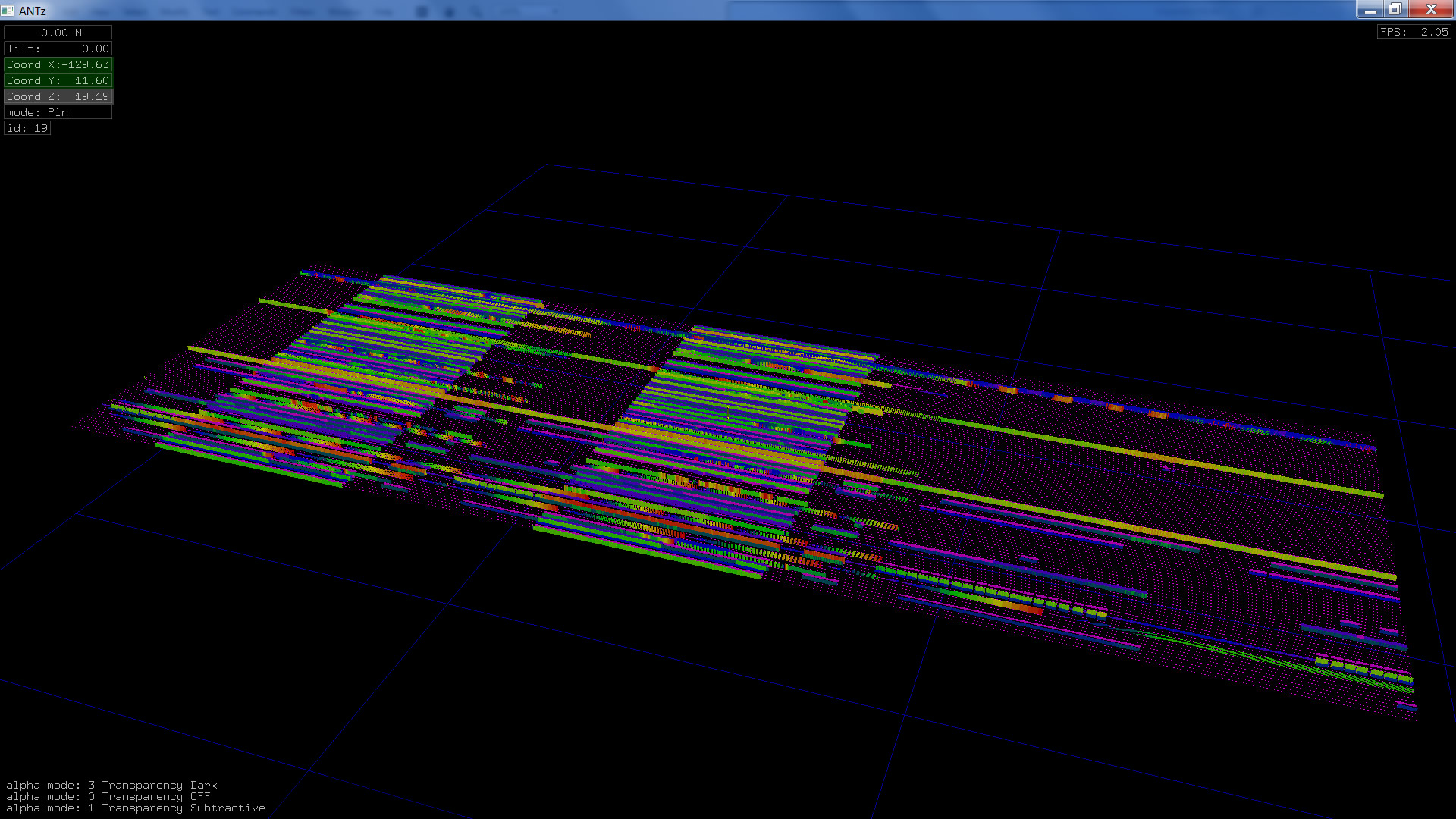Click the ANTz title bar text
Image resolution: width=1456 pixels, height=819 pixels.
[x=33, y=11]
